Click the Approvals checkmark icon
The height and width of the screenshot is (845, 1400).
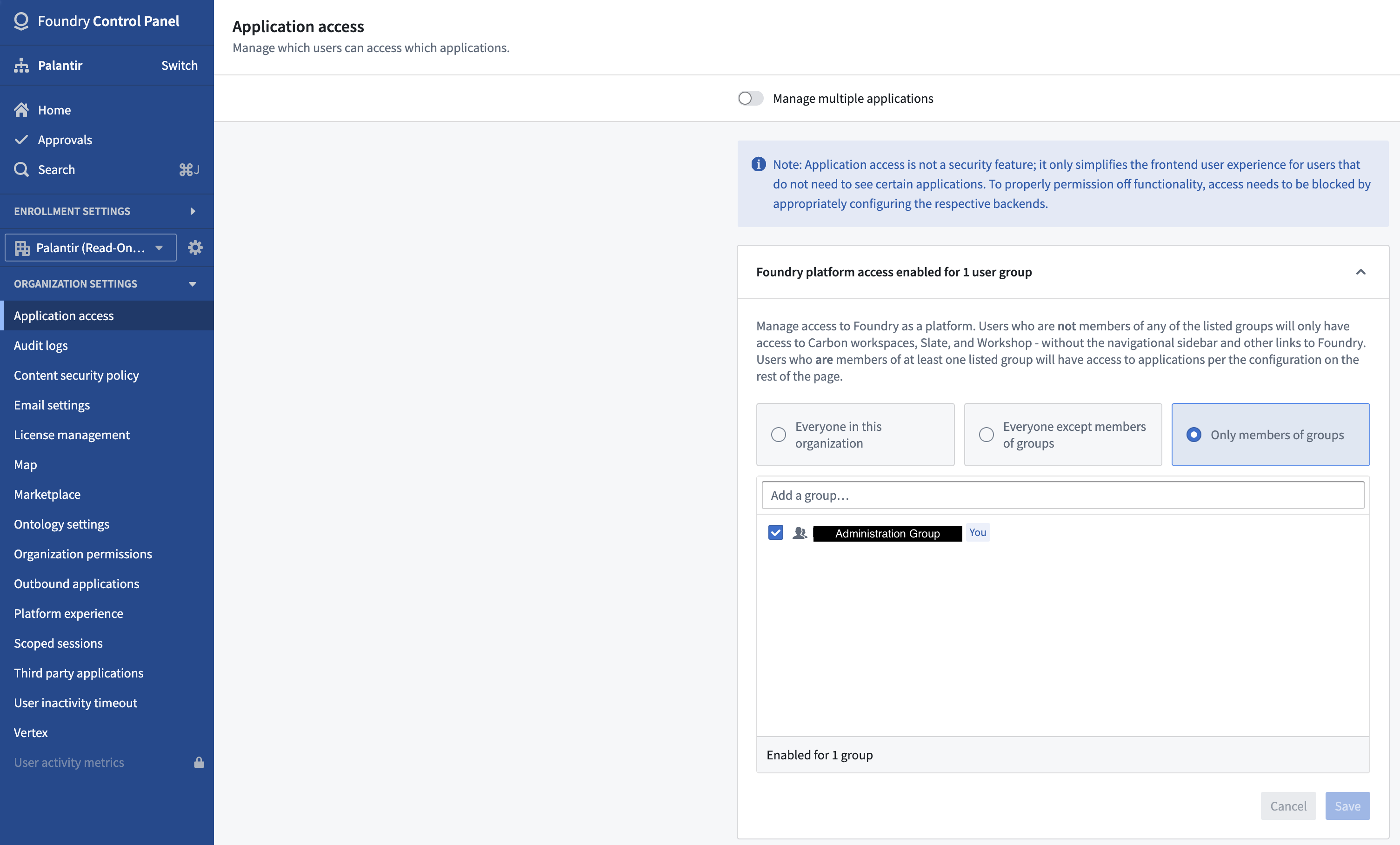21,139
